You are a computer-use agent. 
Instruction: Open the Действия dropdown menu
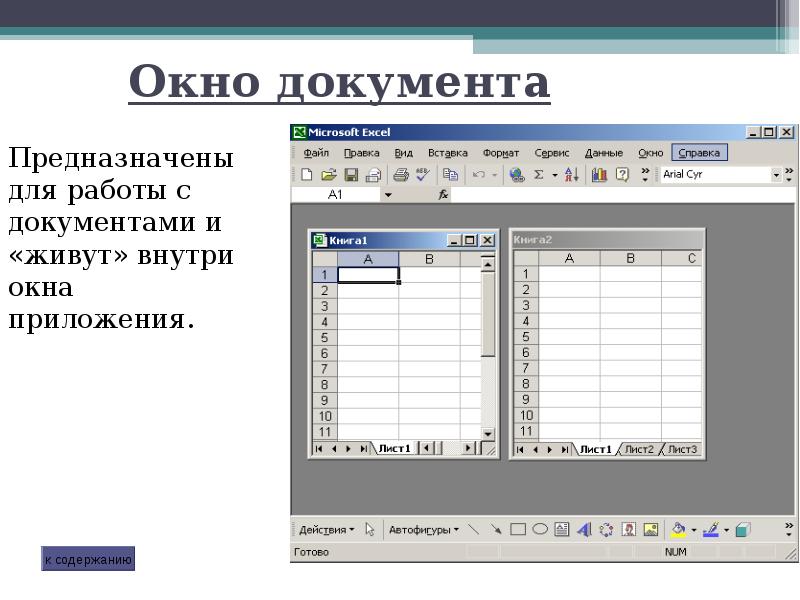pos(326,530)
